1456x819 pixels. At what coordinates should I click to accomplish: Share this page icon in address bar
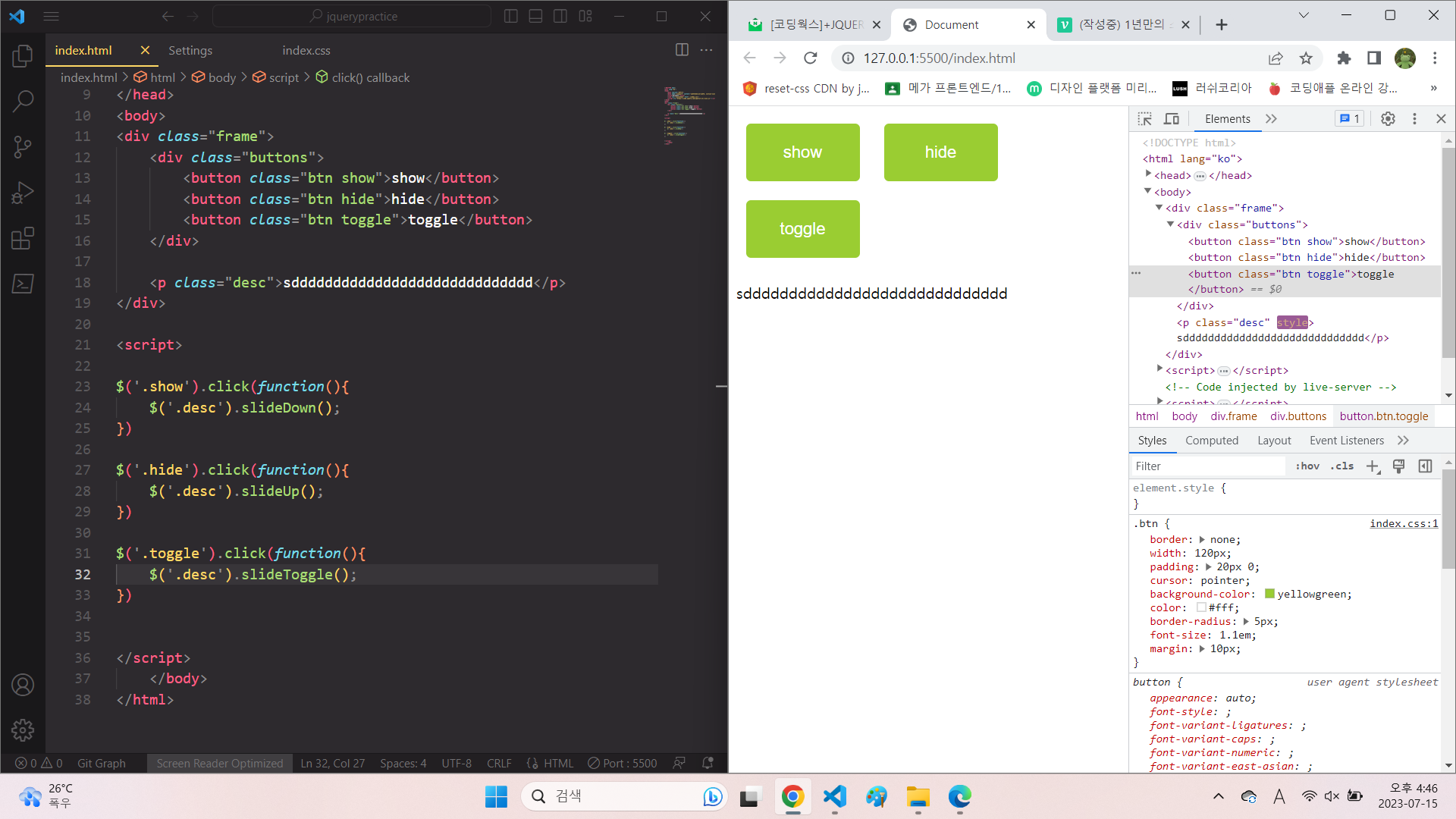tap(1276, 58)
